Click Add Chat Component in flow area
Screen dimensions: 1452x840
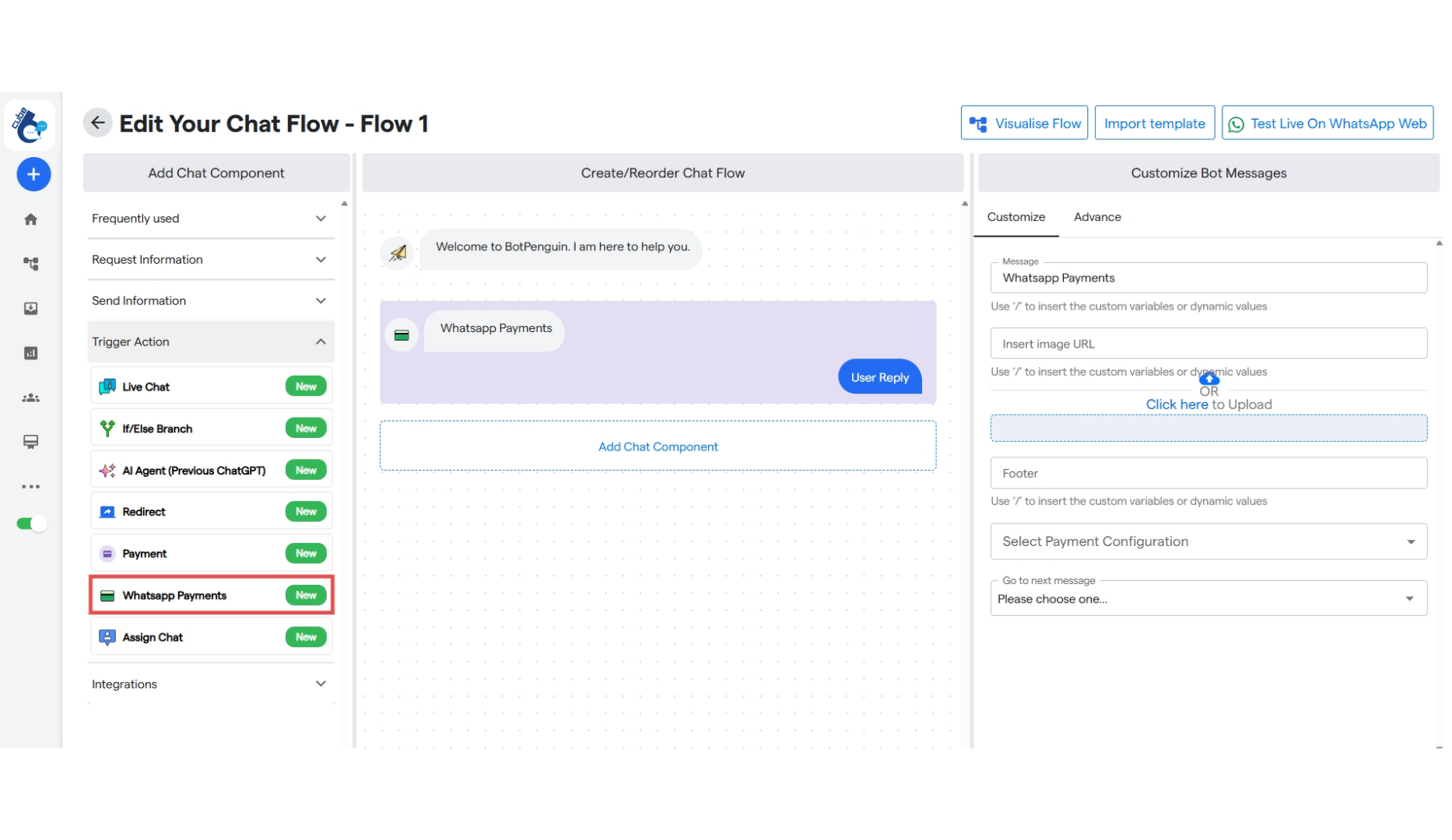click(658, 446)
